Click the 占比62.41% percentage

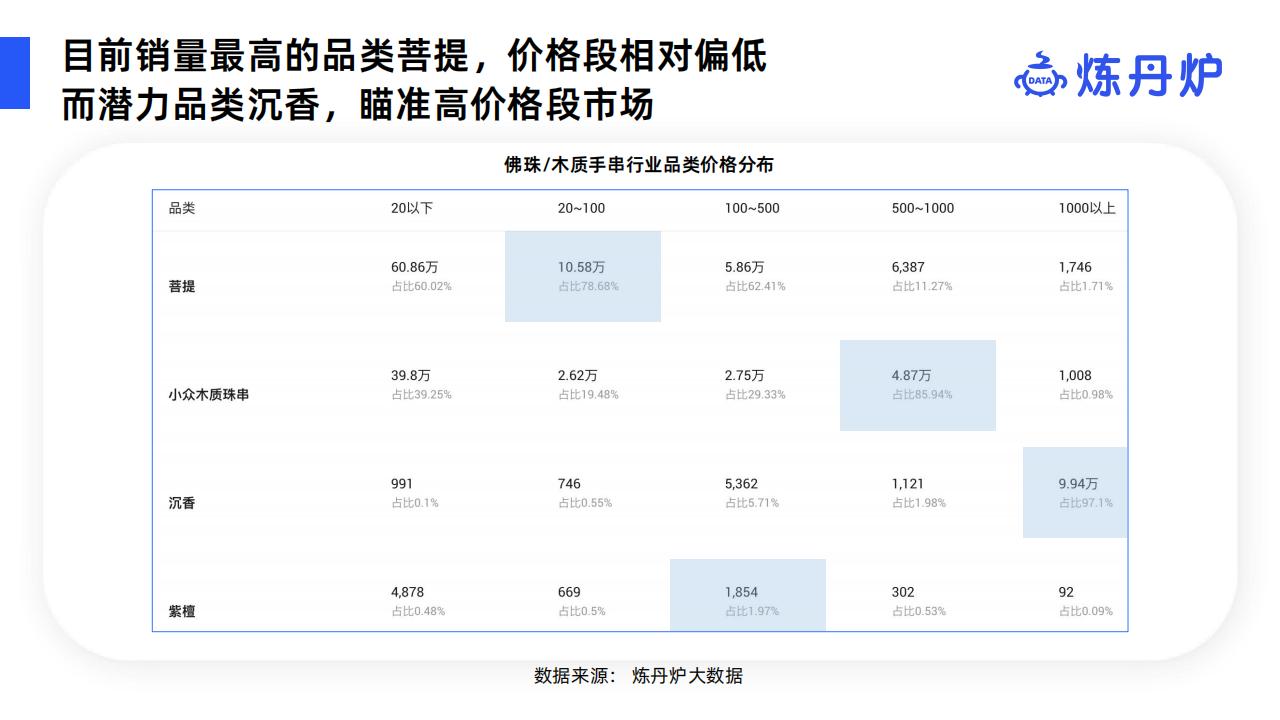pyautogui.click(x=755, y=286)
